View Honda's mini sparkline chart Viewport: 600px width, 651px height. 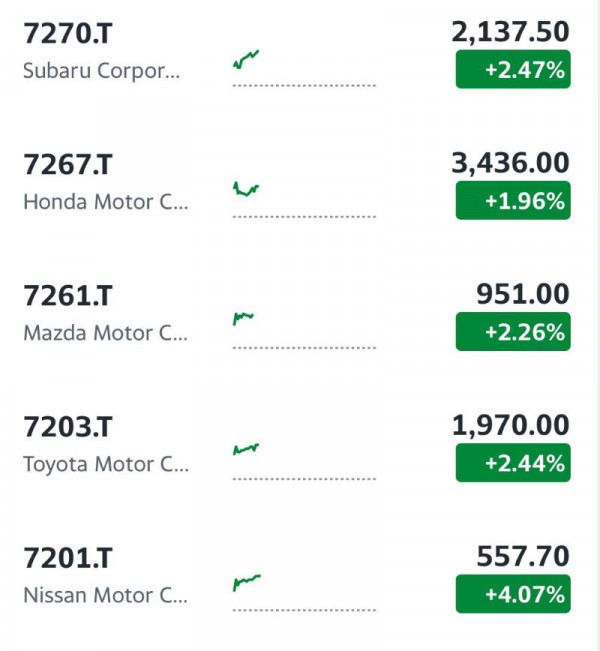pos(304,199)
